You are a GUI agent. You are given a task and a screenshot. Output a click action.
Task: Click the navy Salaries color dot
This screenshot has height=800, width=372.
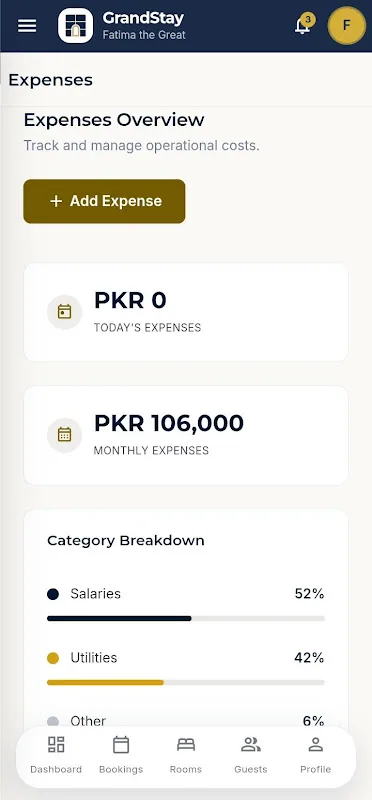point(53,594)
